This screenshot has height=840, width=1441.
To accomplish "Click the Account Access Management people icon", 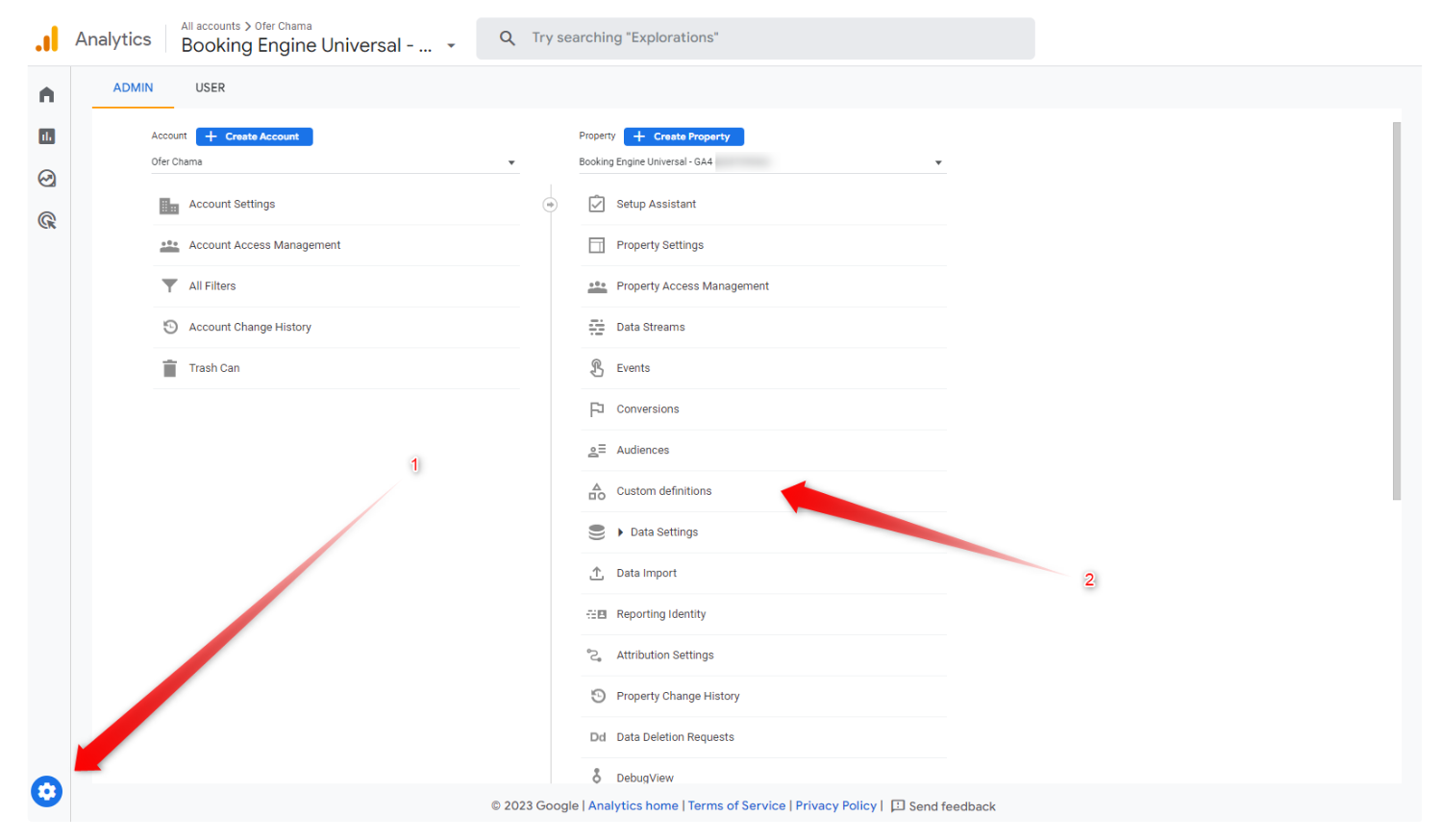I will coord(169,246).
